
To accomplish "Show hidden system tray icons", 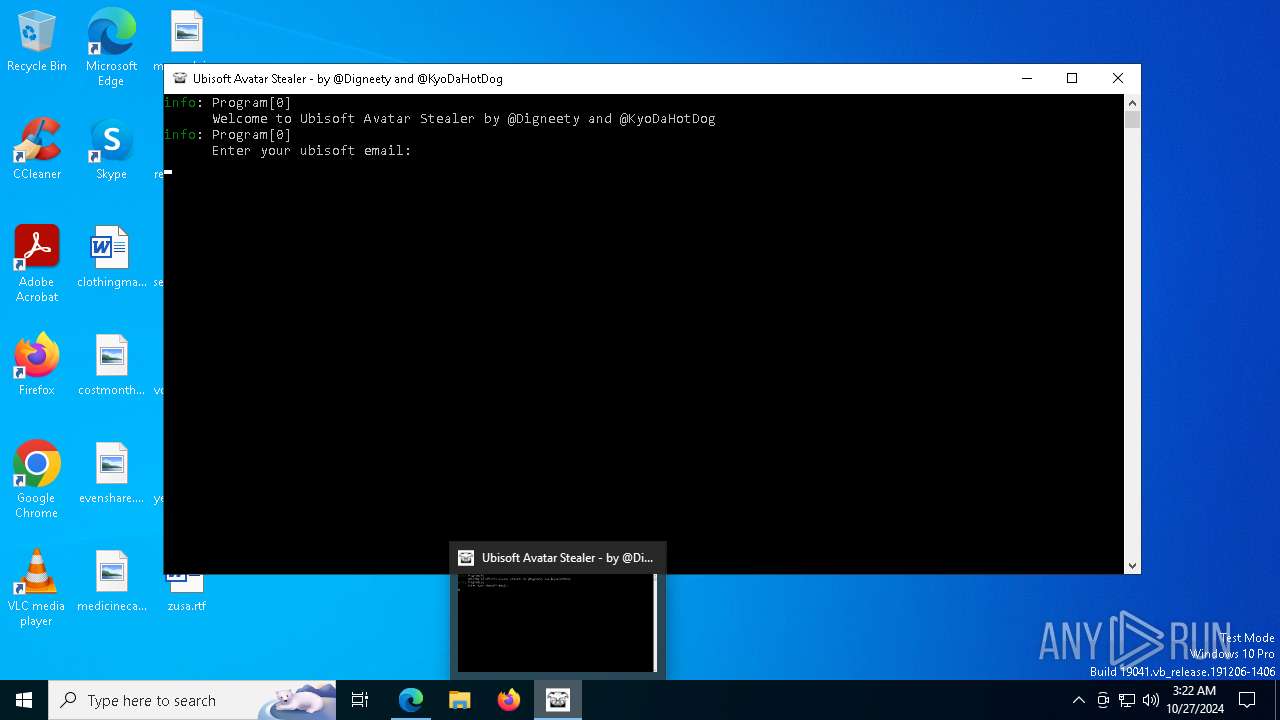I will pyautogui.click(x=1078, y=700).
